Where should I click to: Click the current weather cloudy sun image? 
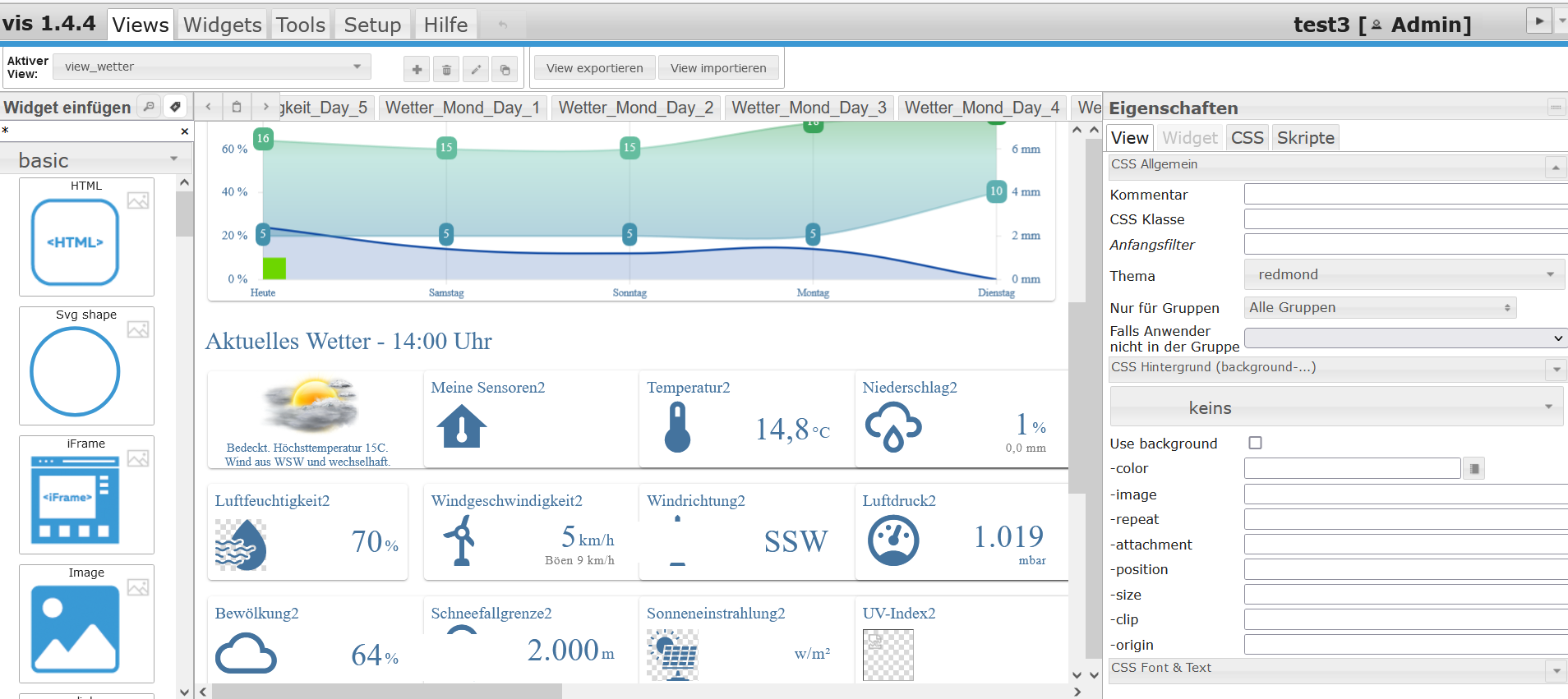pos(311,406)
